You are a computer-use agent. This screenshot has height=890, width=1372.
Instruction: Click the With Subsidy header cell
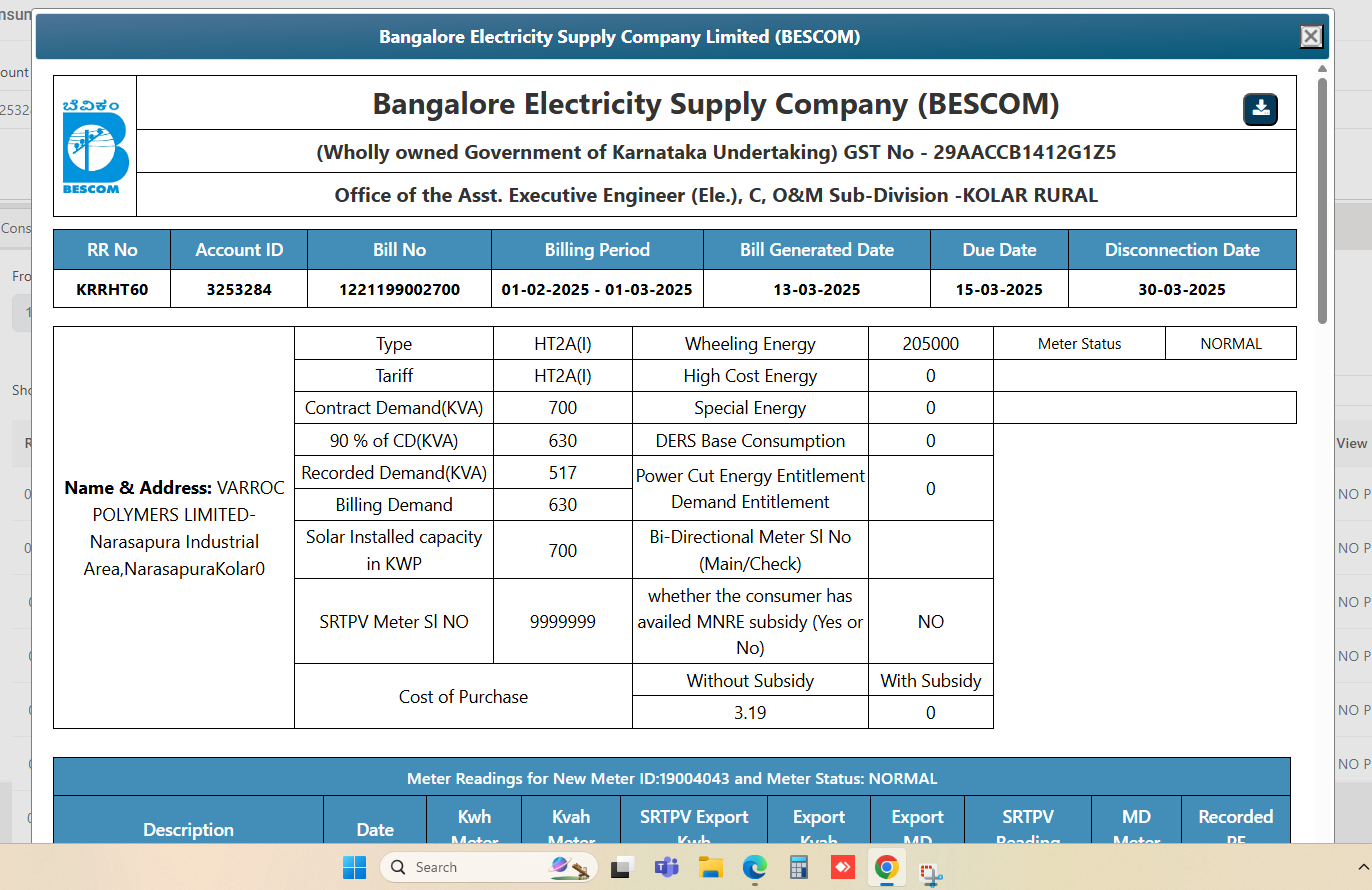pos(930,681)
